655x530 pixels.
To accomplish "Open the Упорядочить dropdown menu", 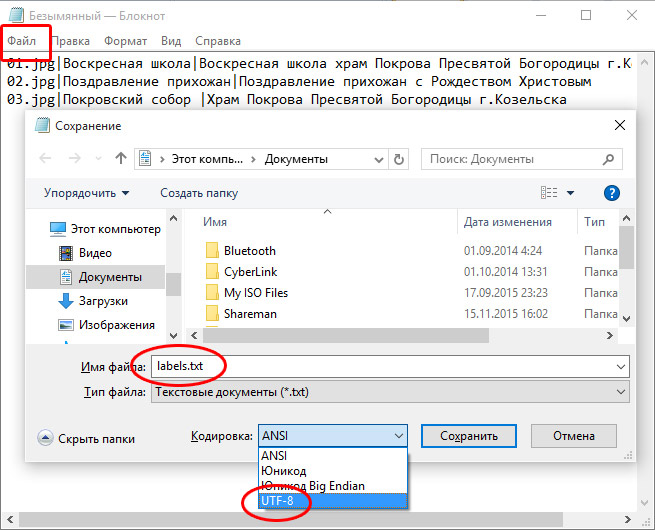I will (x=86, y=193).
